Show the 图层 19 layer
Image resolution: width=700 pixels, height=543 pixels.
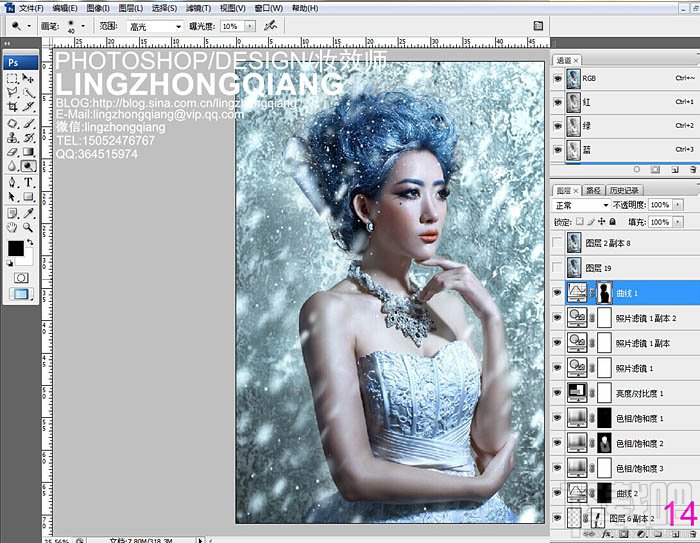557,267
